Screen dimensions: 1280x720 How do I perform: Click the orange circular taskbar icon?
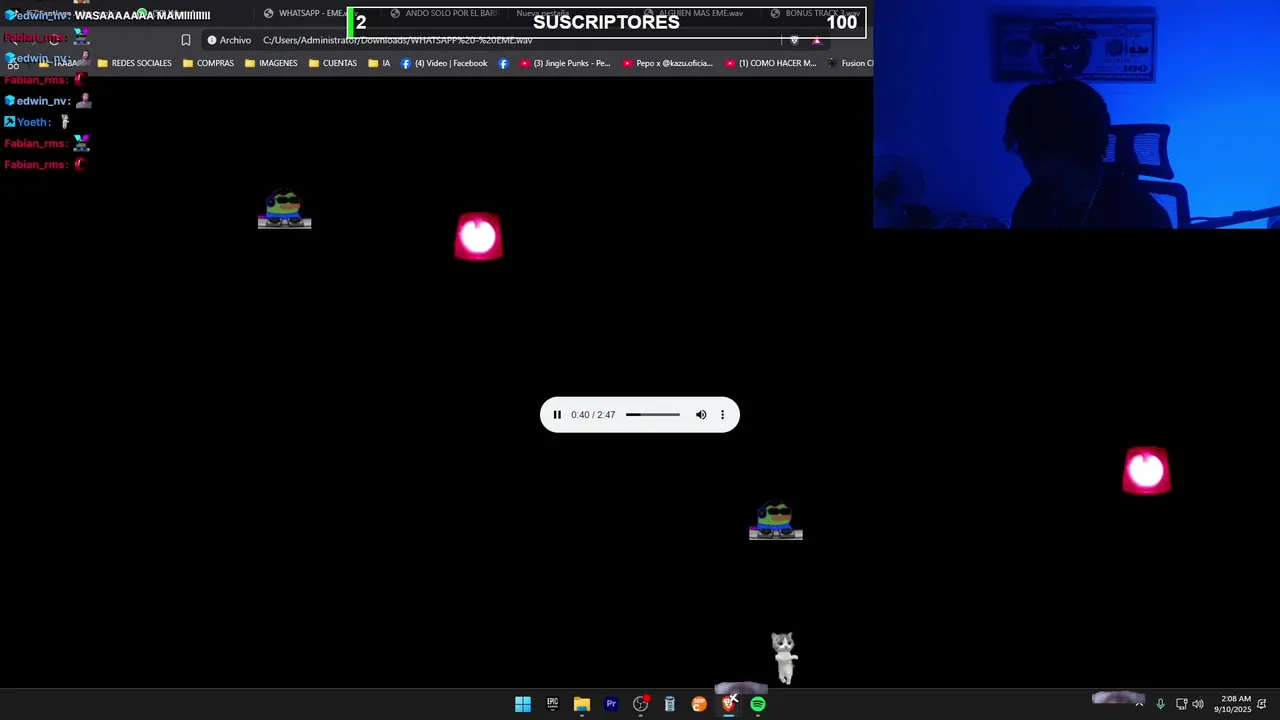click(699, 704)
